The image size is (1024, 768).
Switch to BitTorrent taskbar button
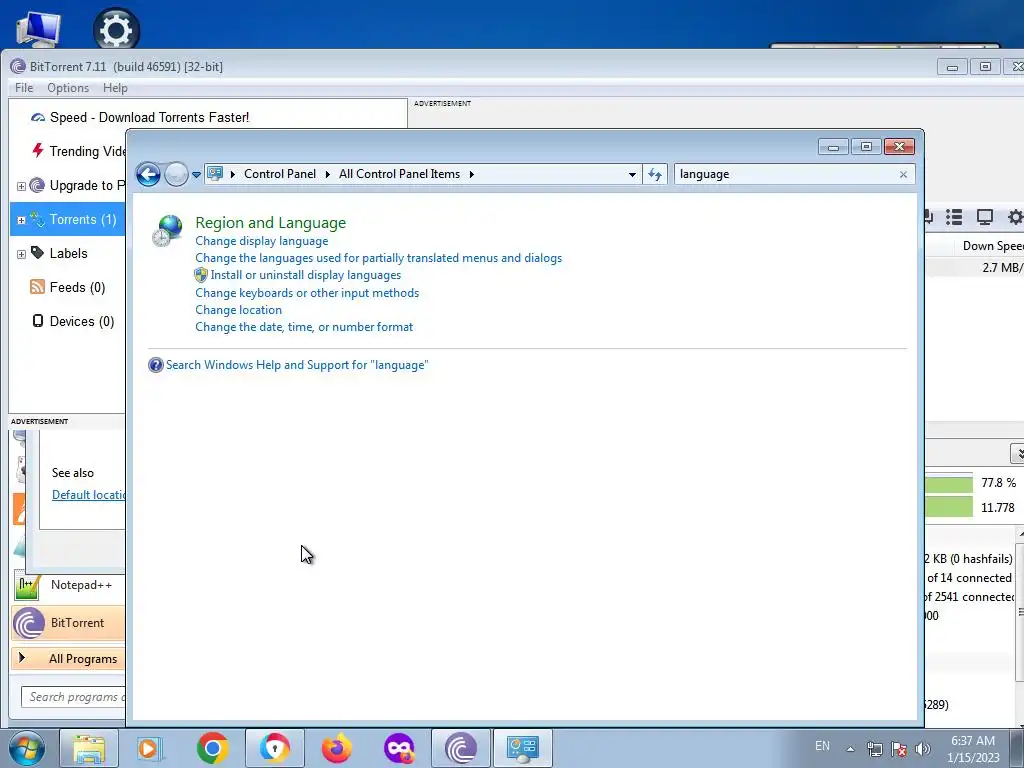tap(460, 748)
